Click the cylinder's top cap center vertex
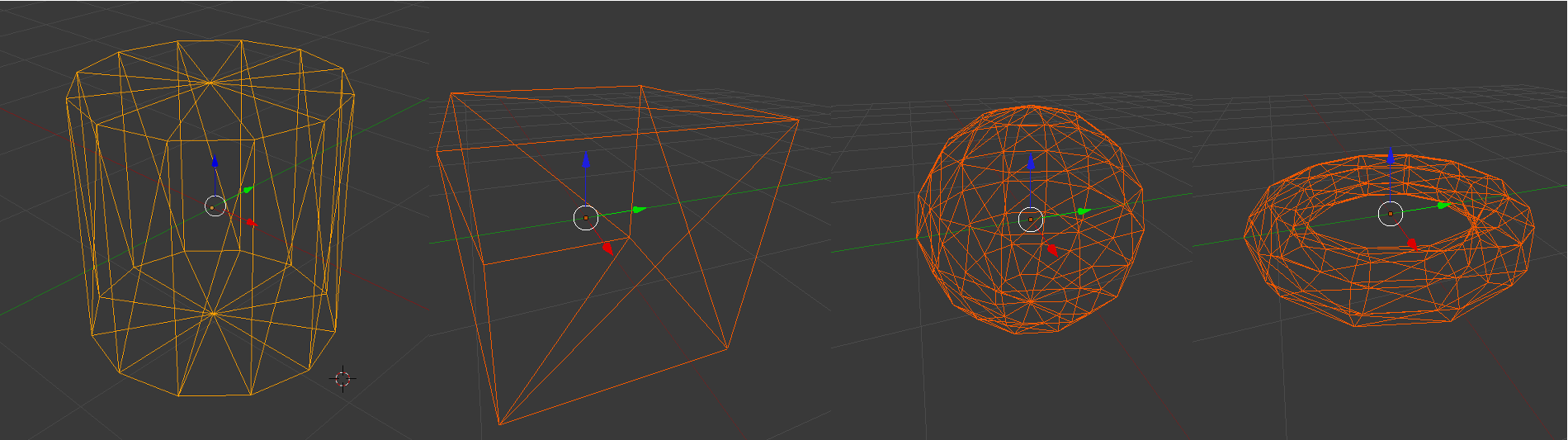 pyautogui.click(x=210, y=83)
